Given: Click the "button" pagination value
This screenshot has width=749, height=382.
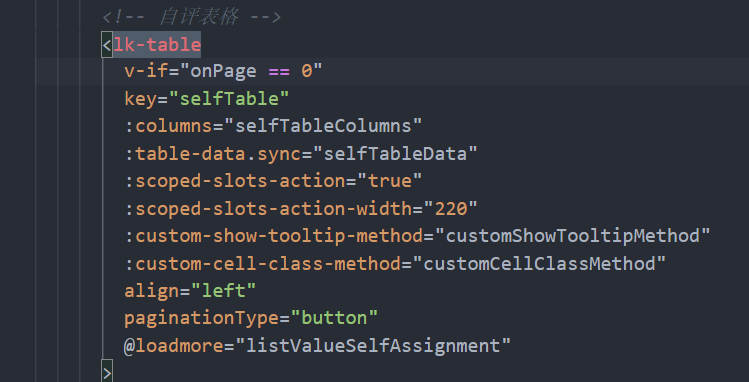Looking at the screenshot, I should point(334,318).
